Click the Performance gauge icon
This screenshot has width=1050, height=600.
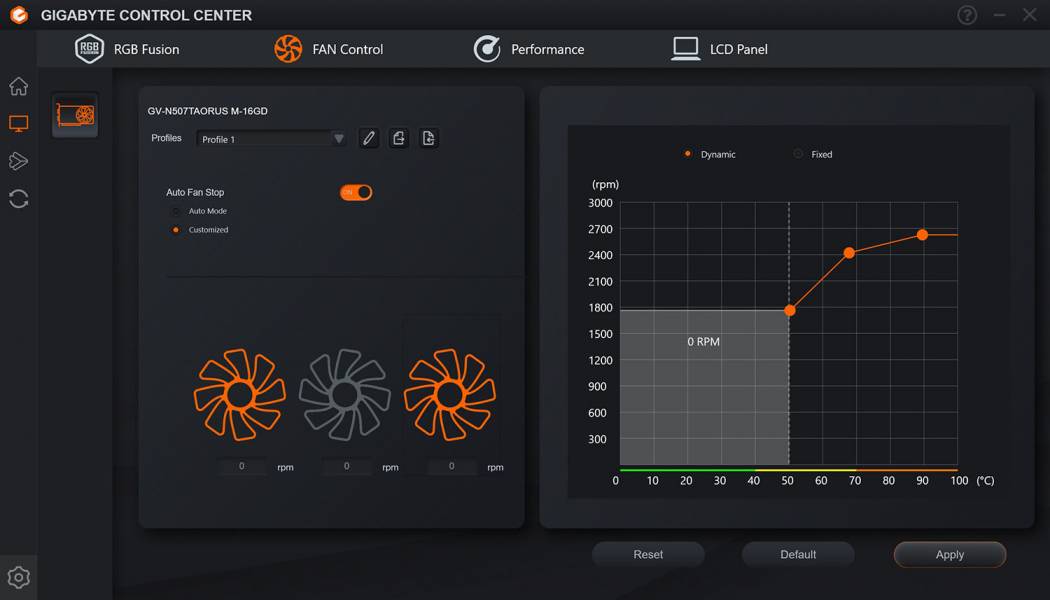point(487,49)
